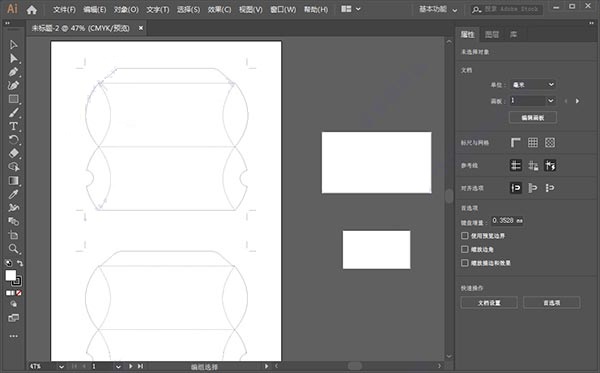Swap fill and stroke colors
The image size is (600, 373).
click(20, 263)
